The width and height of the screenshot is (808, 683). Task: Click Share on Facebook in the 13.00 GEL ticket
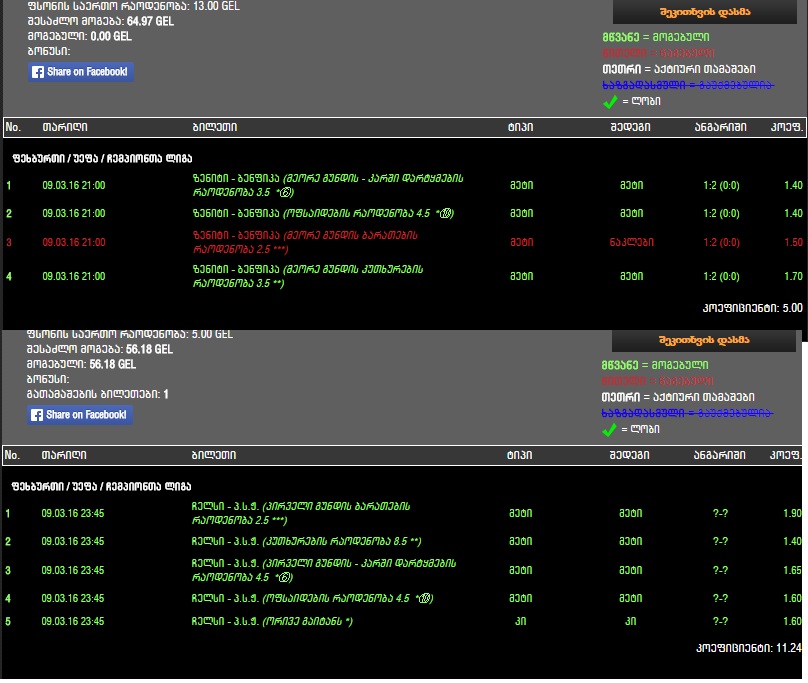point(81,72)
